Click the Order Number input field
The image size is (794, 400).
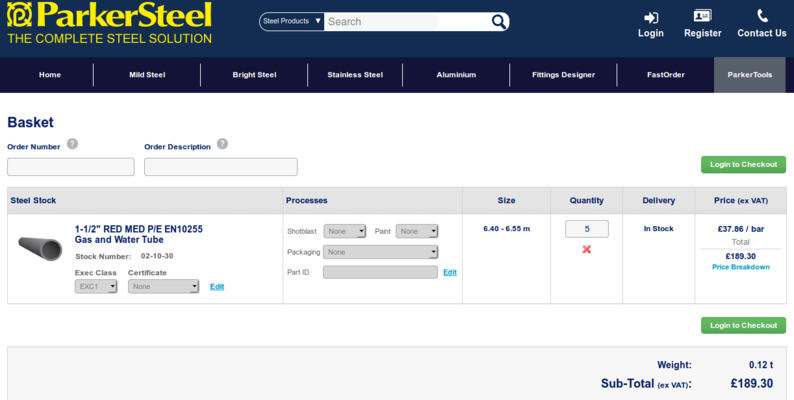tap(71, 167)
